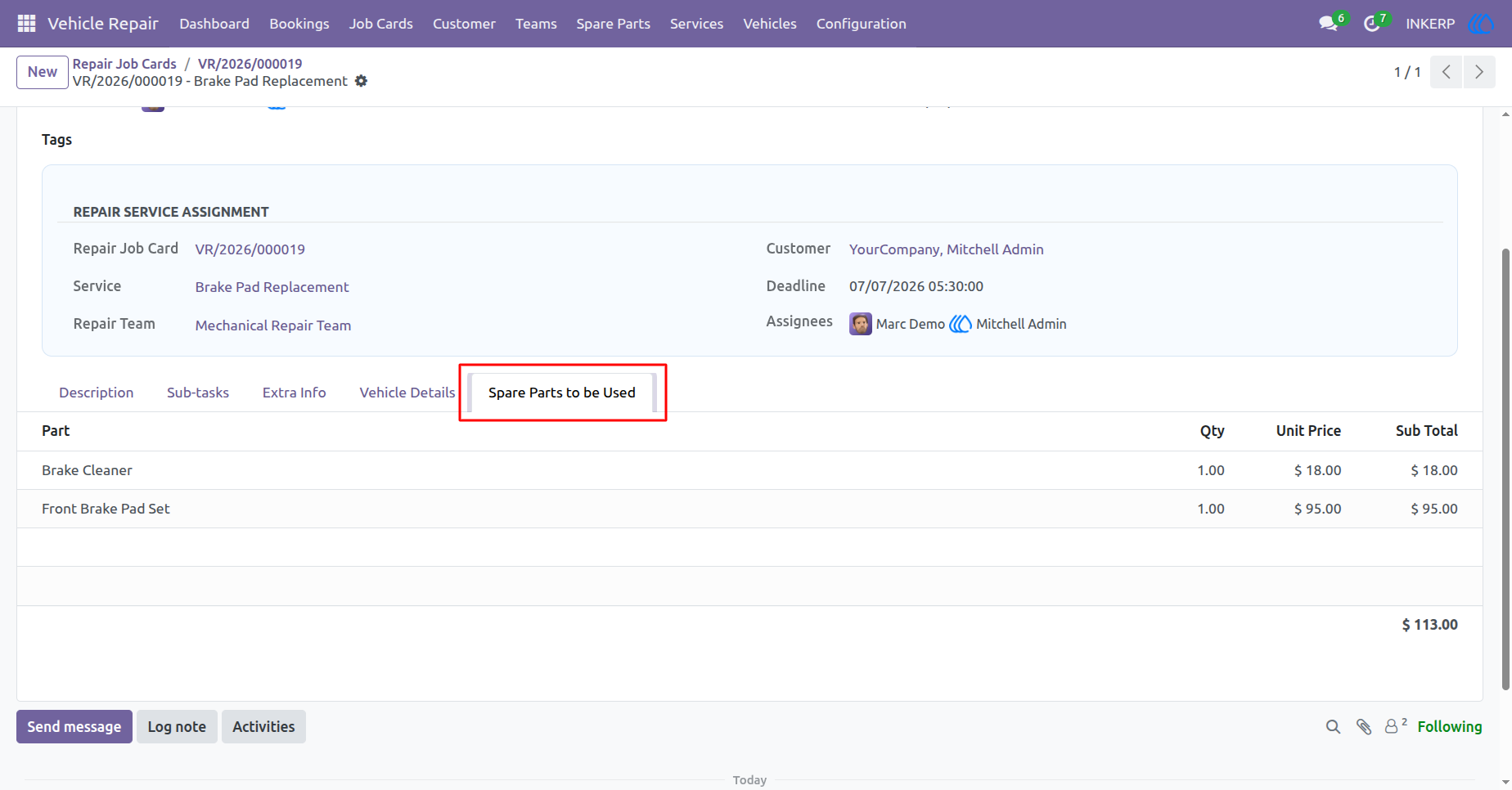Search messages with magnifier icon

pyautogui.click(x=1333, y=727)
